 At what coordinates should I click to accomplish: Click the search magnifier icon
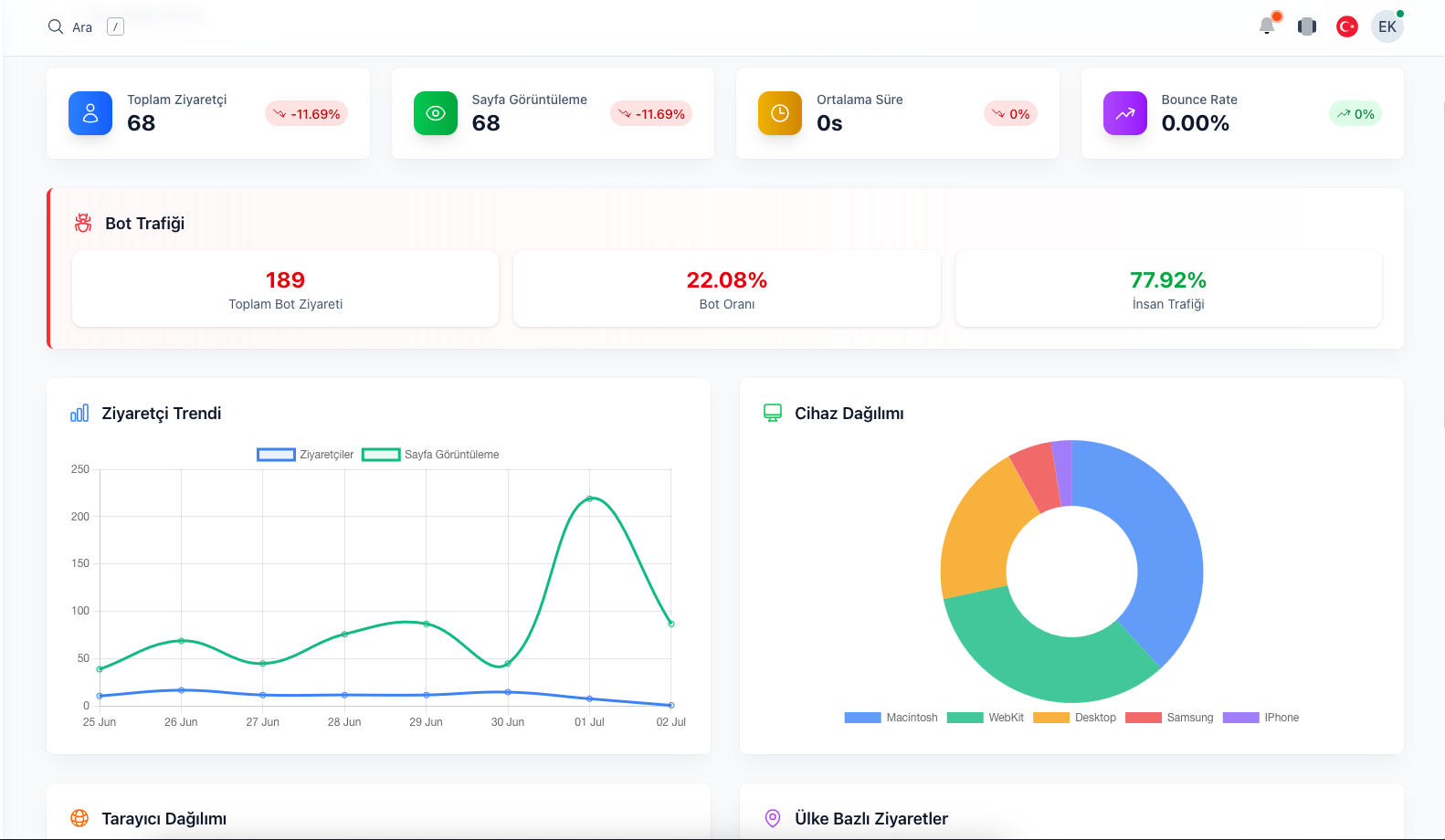click(x=56, y=26)
